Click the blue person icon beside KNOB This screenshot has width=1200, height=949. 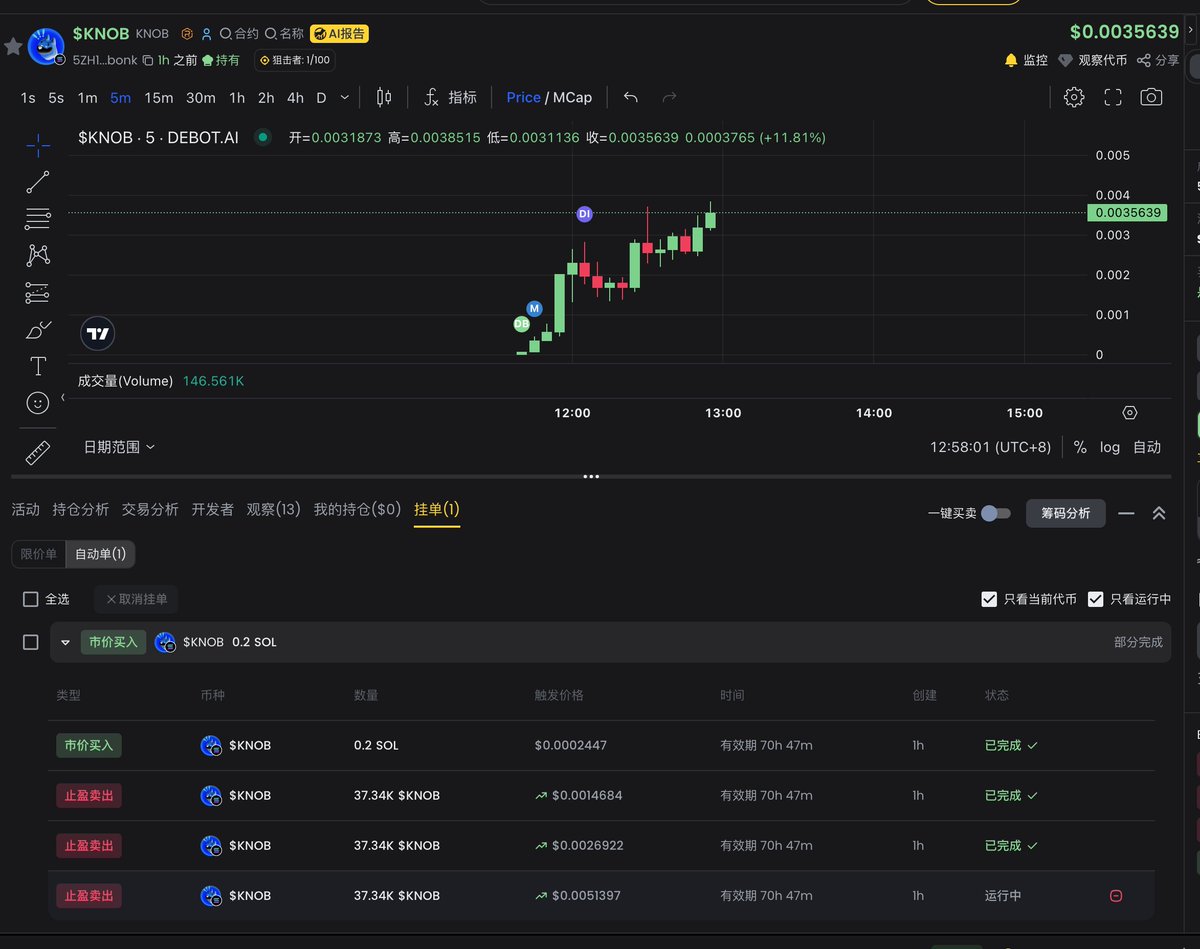point(206,34)
